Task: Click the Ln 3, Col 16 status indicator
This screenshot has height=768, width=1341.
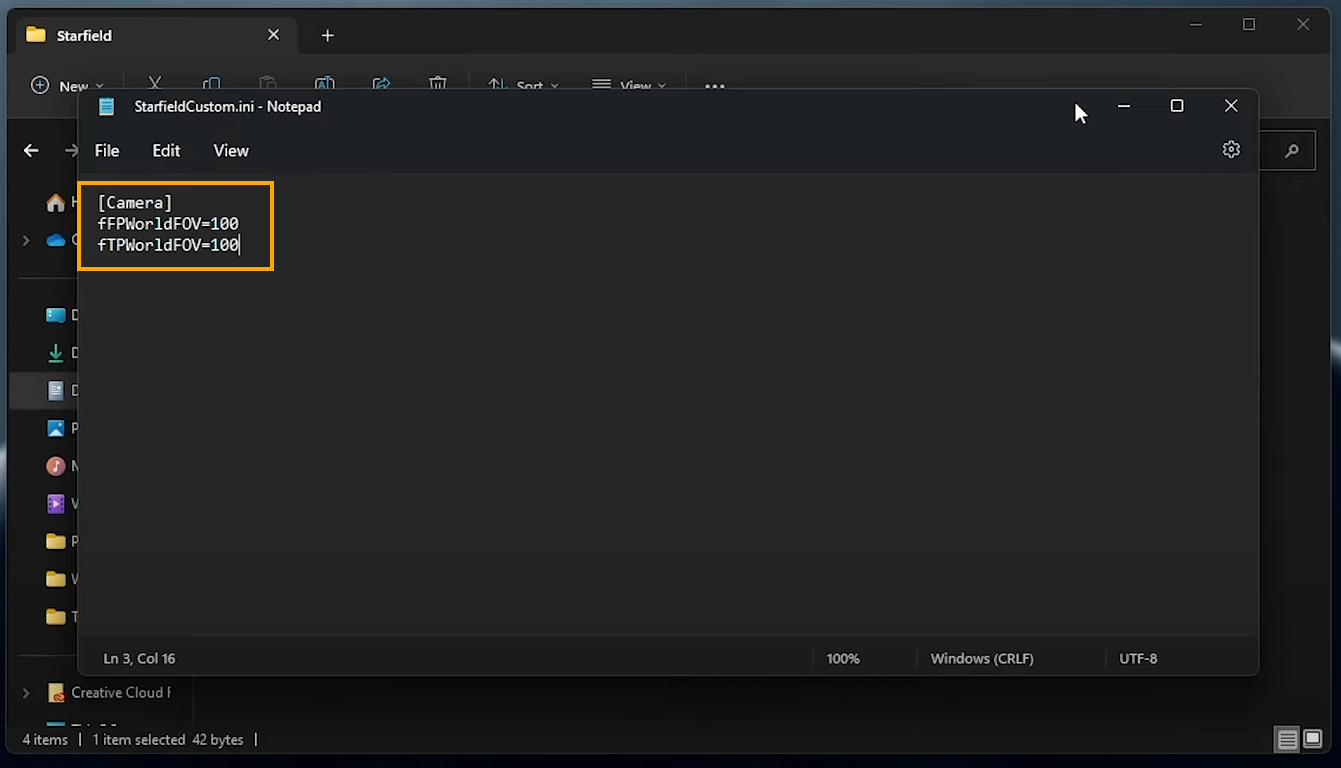Action: click(x=140, y=659)
